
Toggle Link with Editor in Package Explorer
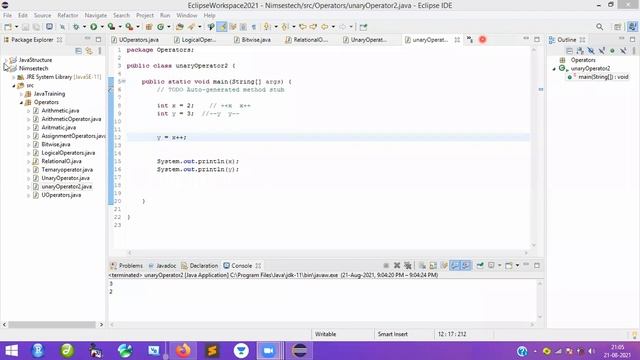point(89,51)
